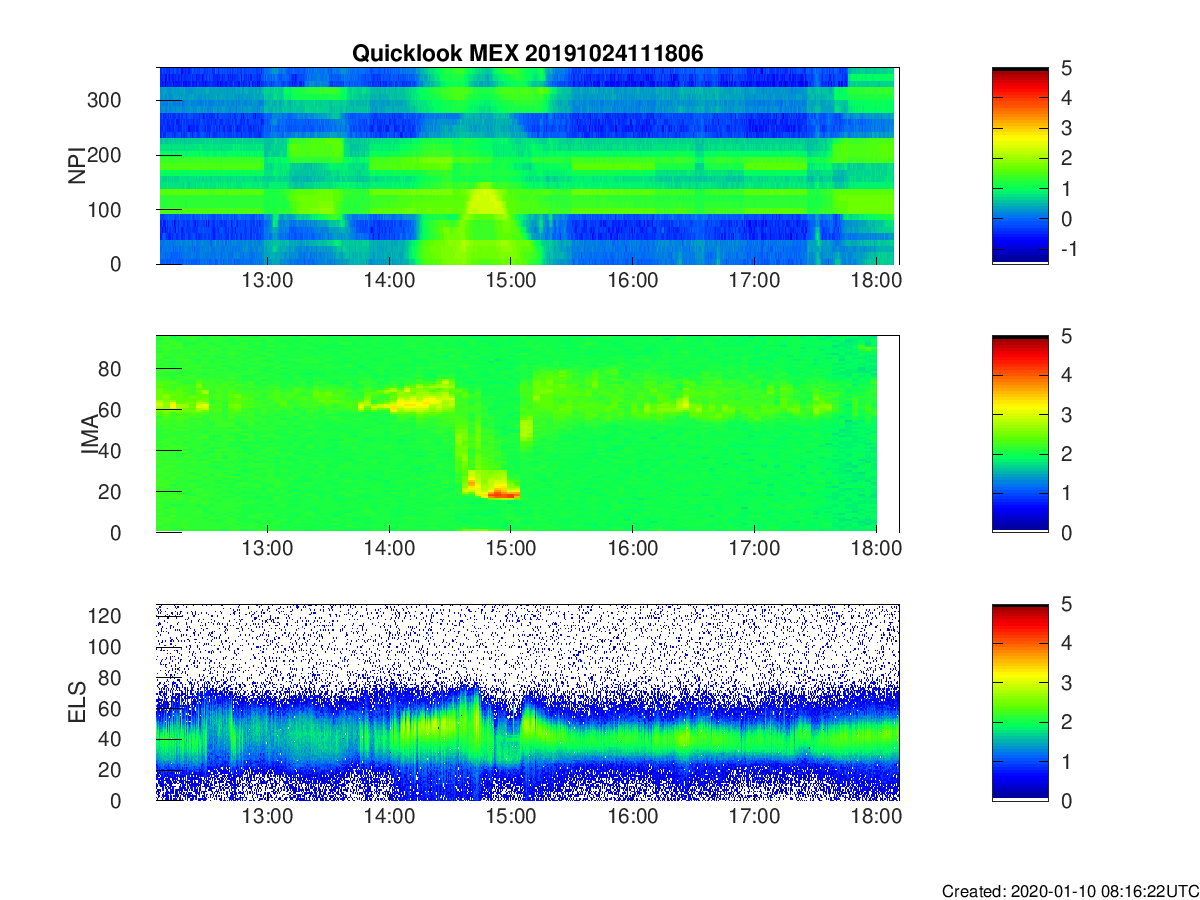Viewport: 1200px width, 900px height.
Task: Select the IMA plot colorbar
Action: [1020, 434]
